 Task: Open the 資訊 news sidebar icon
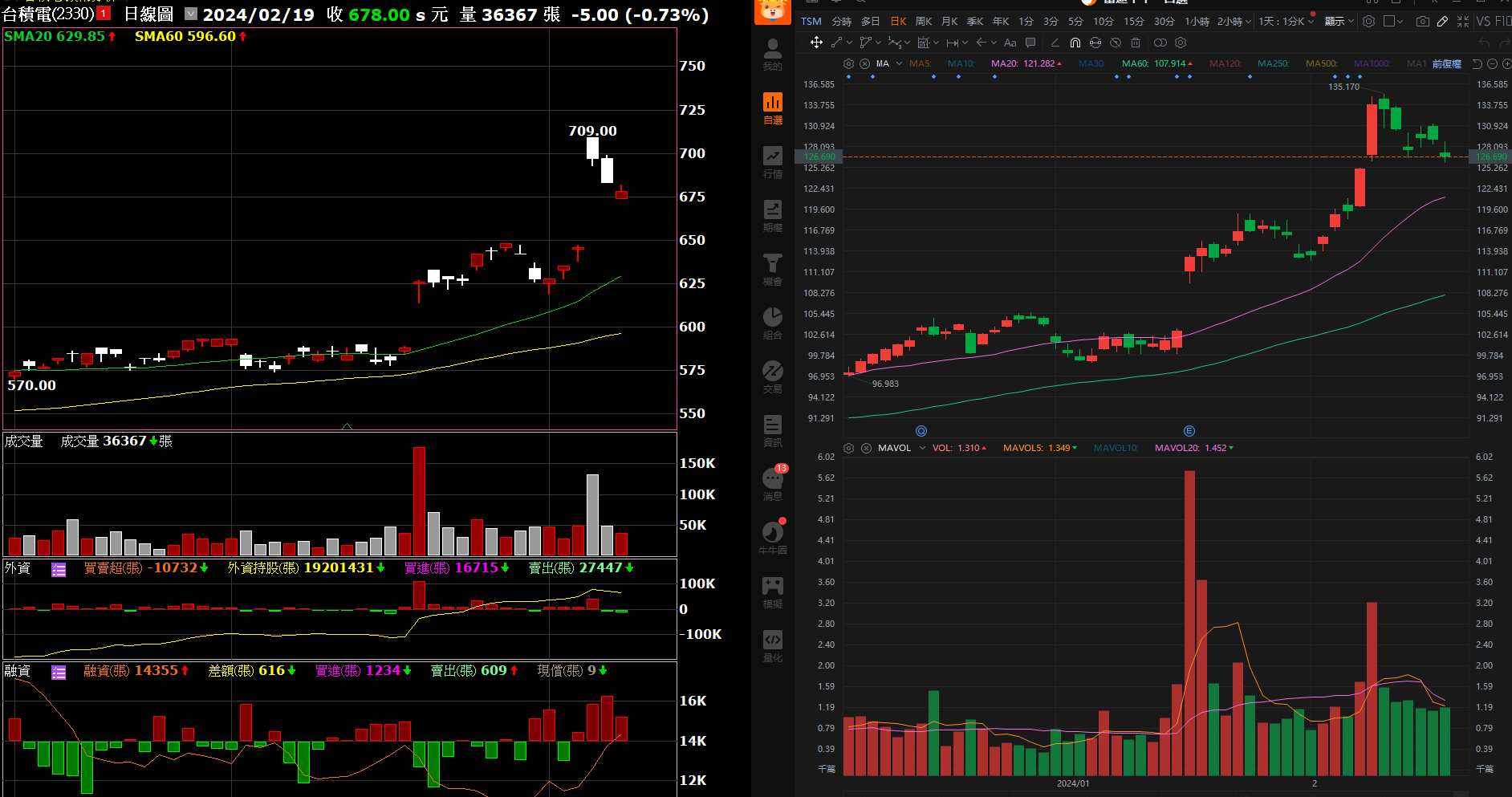pos(772,431)
